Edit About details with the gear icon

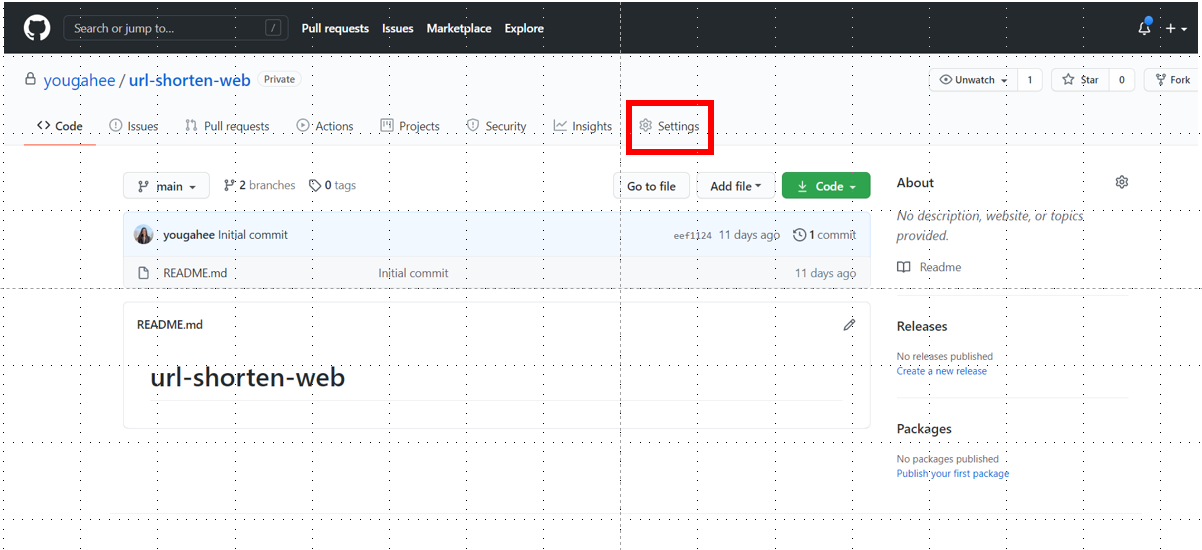tap(1121, 182)
